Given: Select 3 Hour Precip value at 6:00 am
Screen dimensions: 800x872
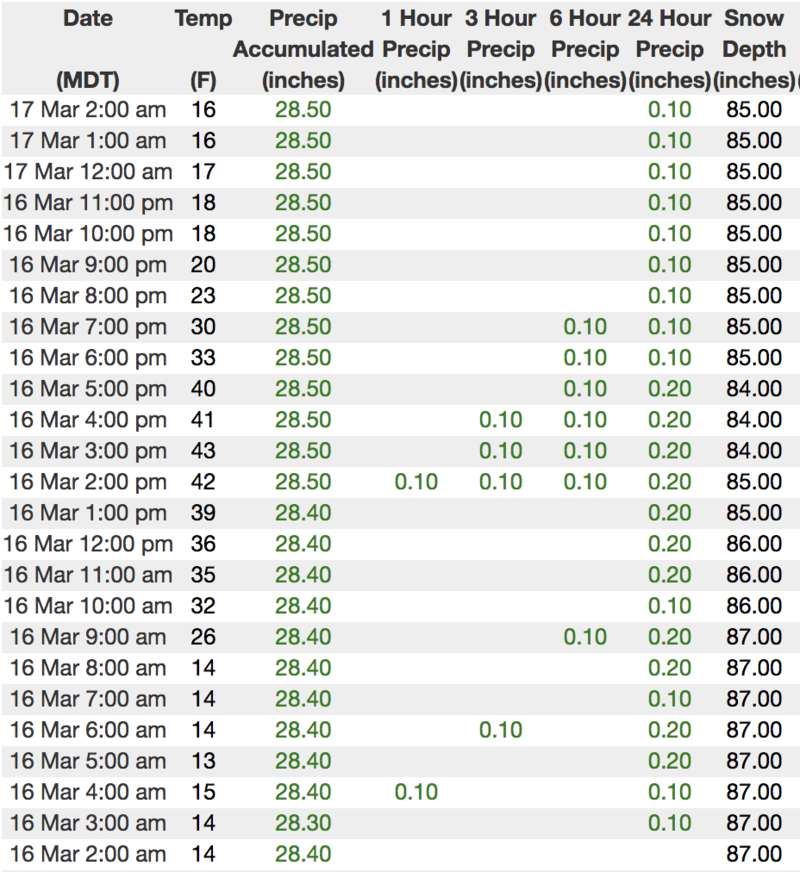Looking at the screenshot, I should [501, 730].
